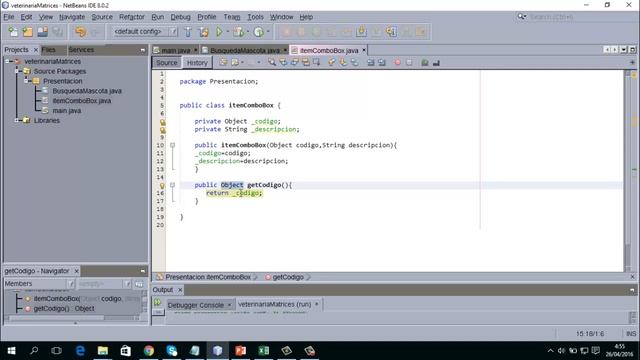
Task: Click the Chrome icon in the taskbar
Action: click(149, 351)
